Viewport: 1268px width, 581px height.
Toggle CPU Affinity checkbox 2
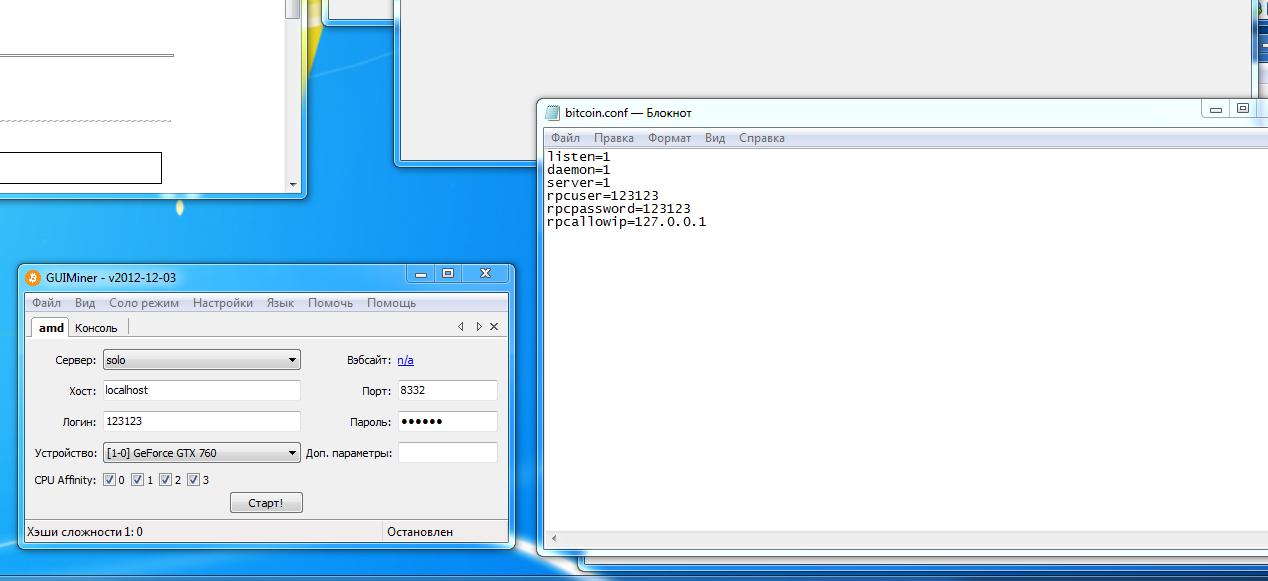click(x=165, y=480)
